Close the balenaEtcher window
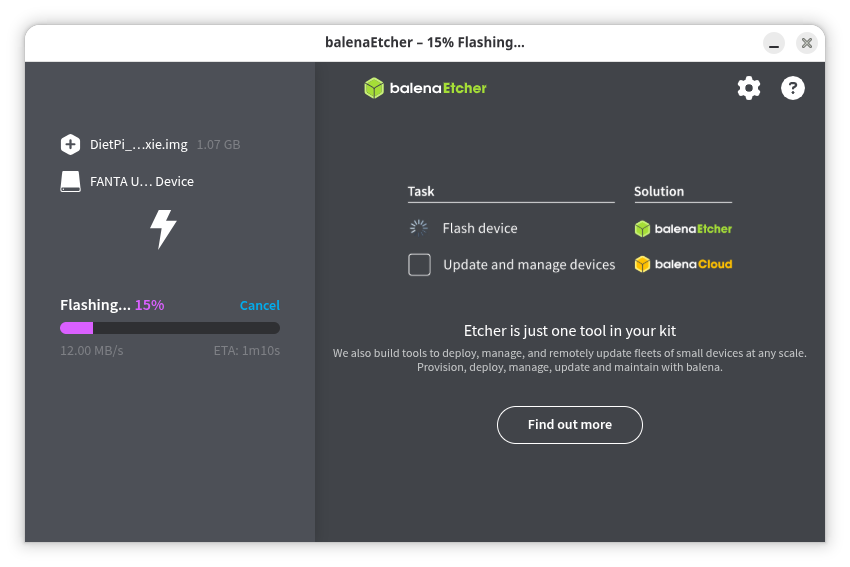 [x=806, y=43]
